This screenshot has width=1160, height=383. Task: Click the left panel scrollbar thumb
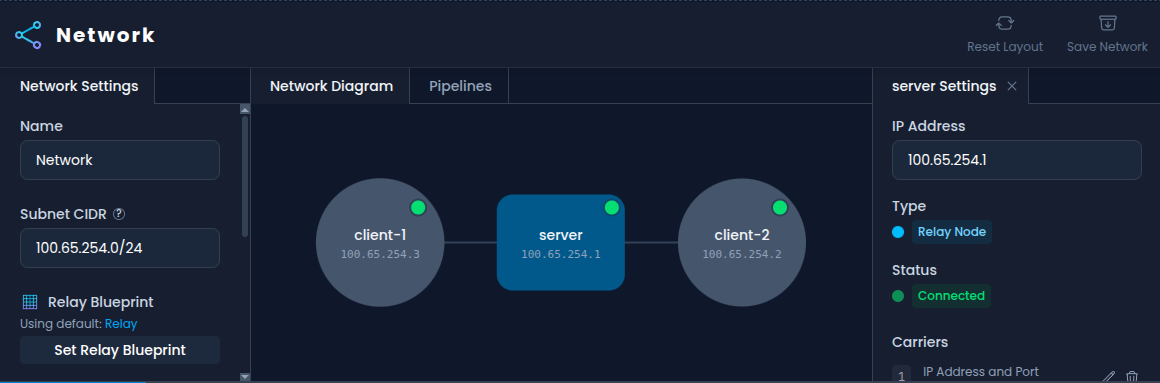click(x=245, y=176)
